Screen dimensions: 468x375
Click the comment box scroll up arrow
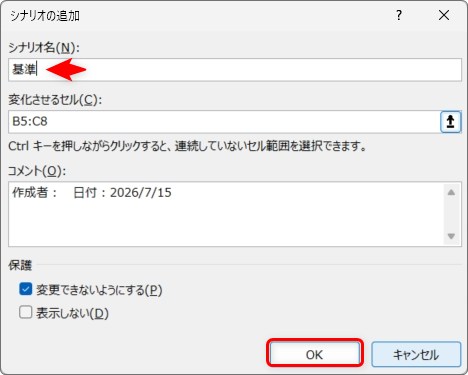451,192
